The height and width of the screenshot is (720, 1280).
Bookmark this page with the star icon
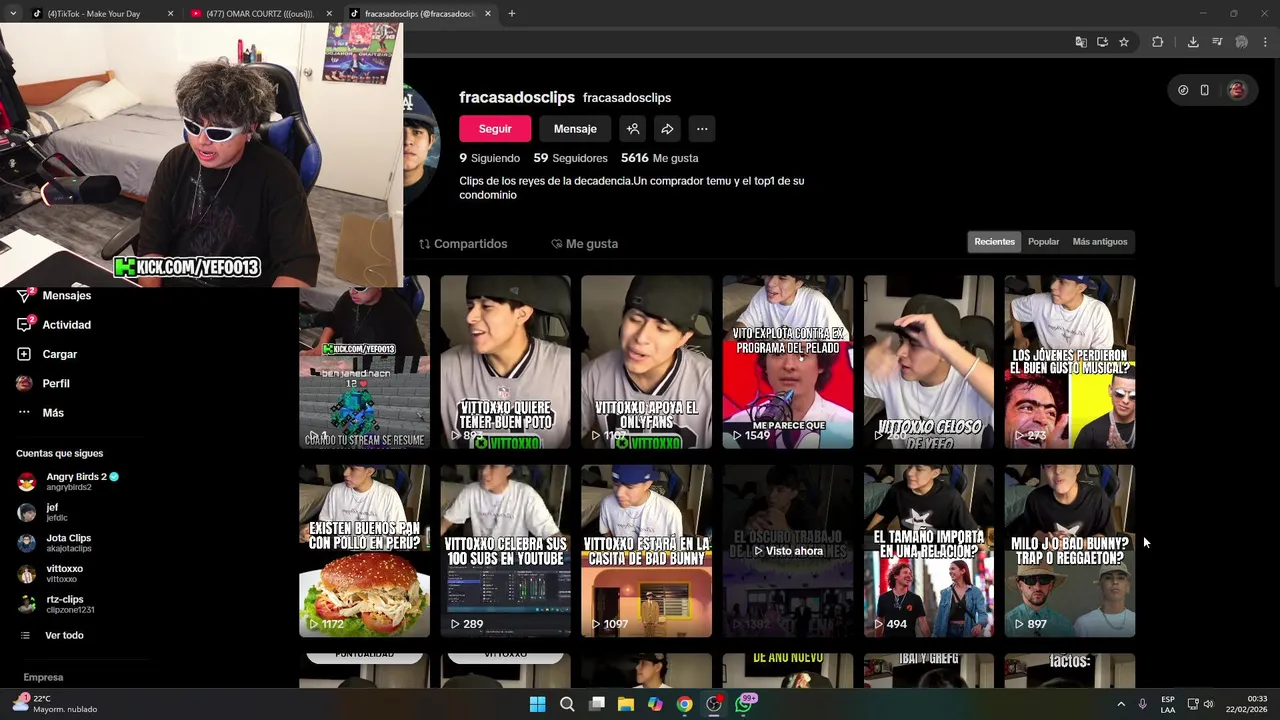coord(1124,42)
